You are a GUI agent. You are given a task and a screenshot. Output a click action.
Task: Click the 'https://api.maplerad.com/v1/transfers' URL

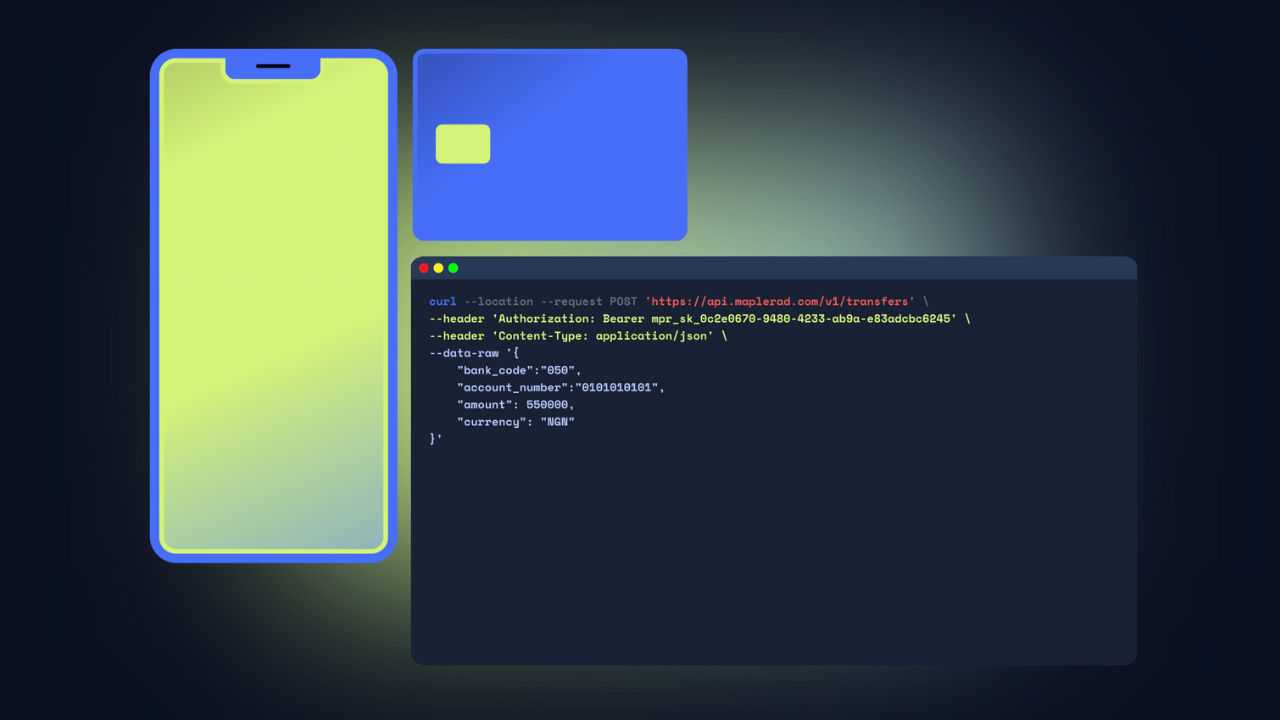click(x=780, y=301)
